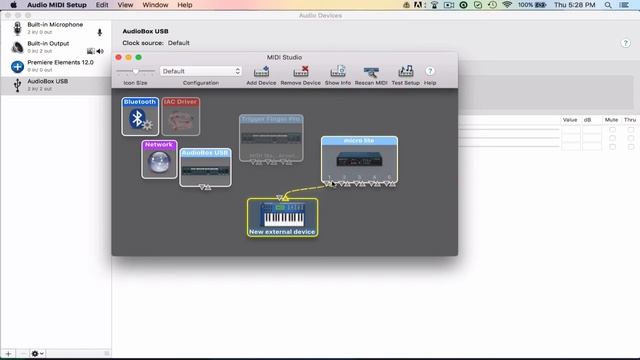Select AudioBox USB in device list

point(56,85)
